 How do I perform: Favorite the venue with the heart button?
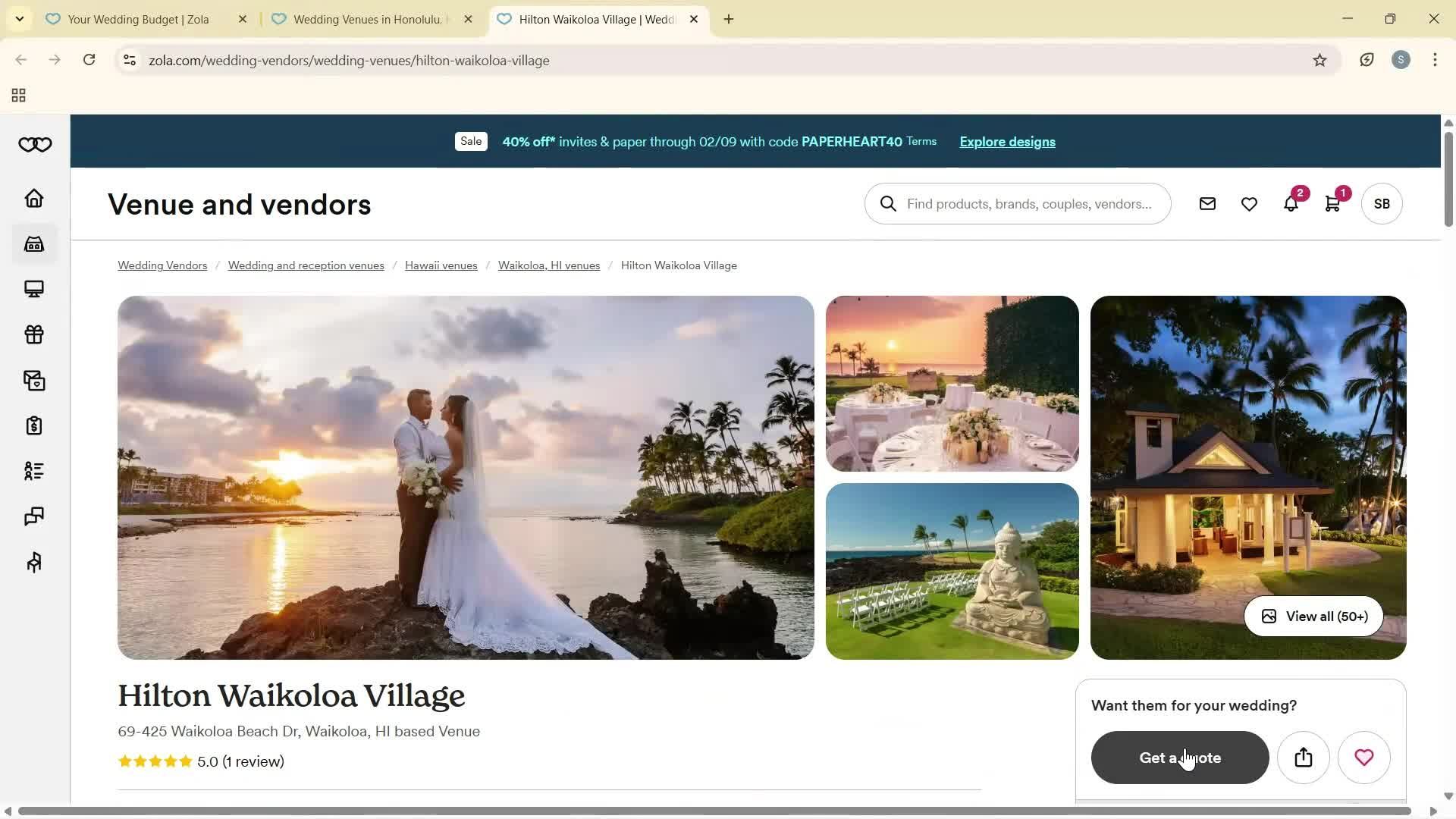pos(1363,757)
